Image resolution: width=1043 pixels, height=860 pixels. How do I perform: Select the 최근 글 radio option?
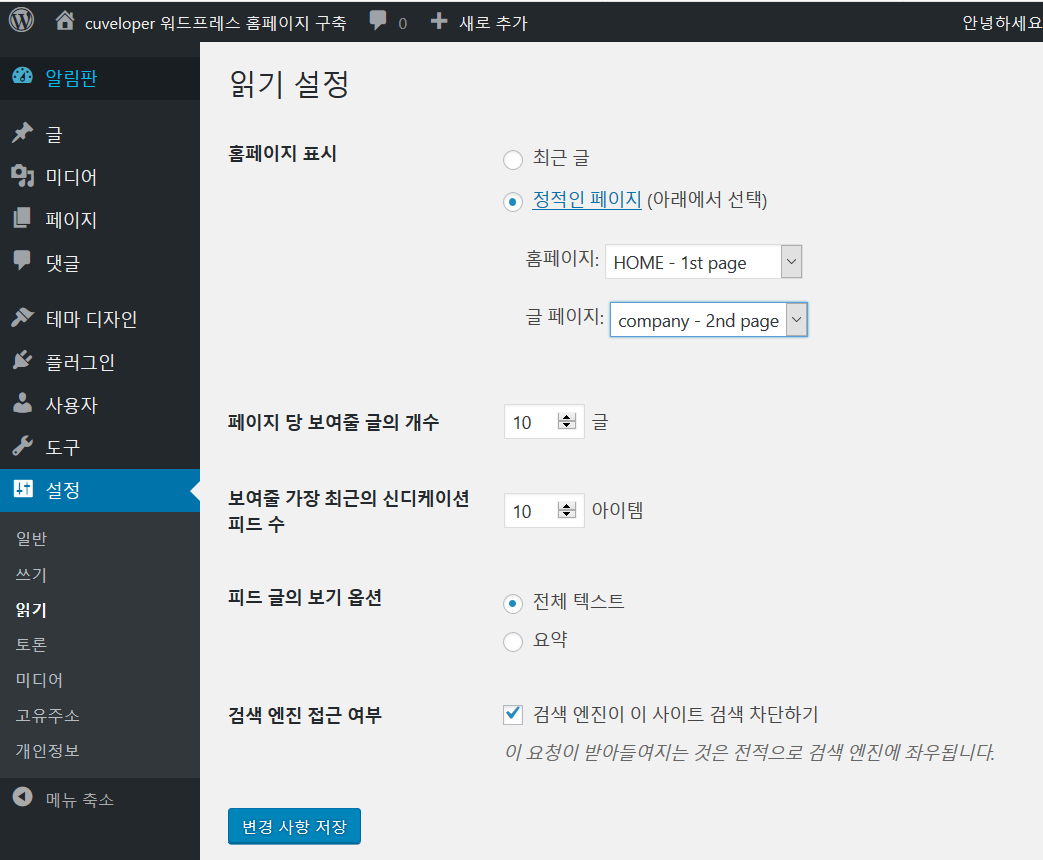pos(513,160)
